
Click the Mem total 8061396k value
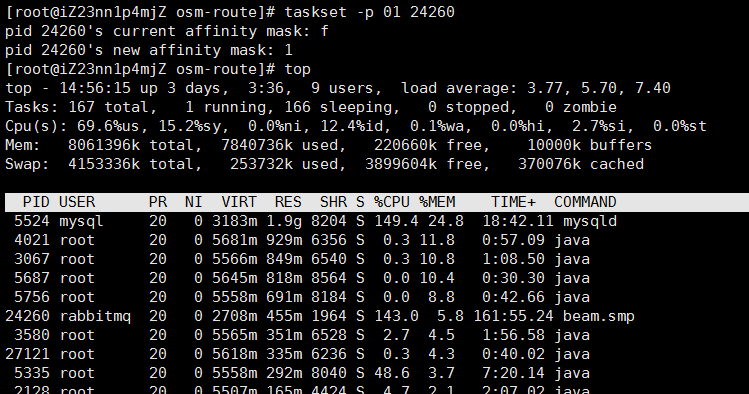(x=104, y=145)
